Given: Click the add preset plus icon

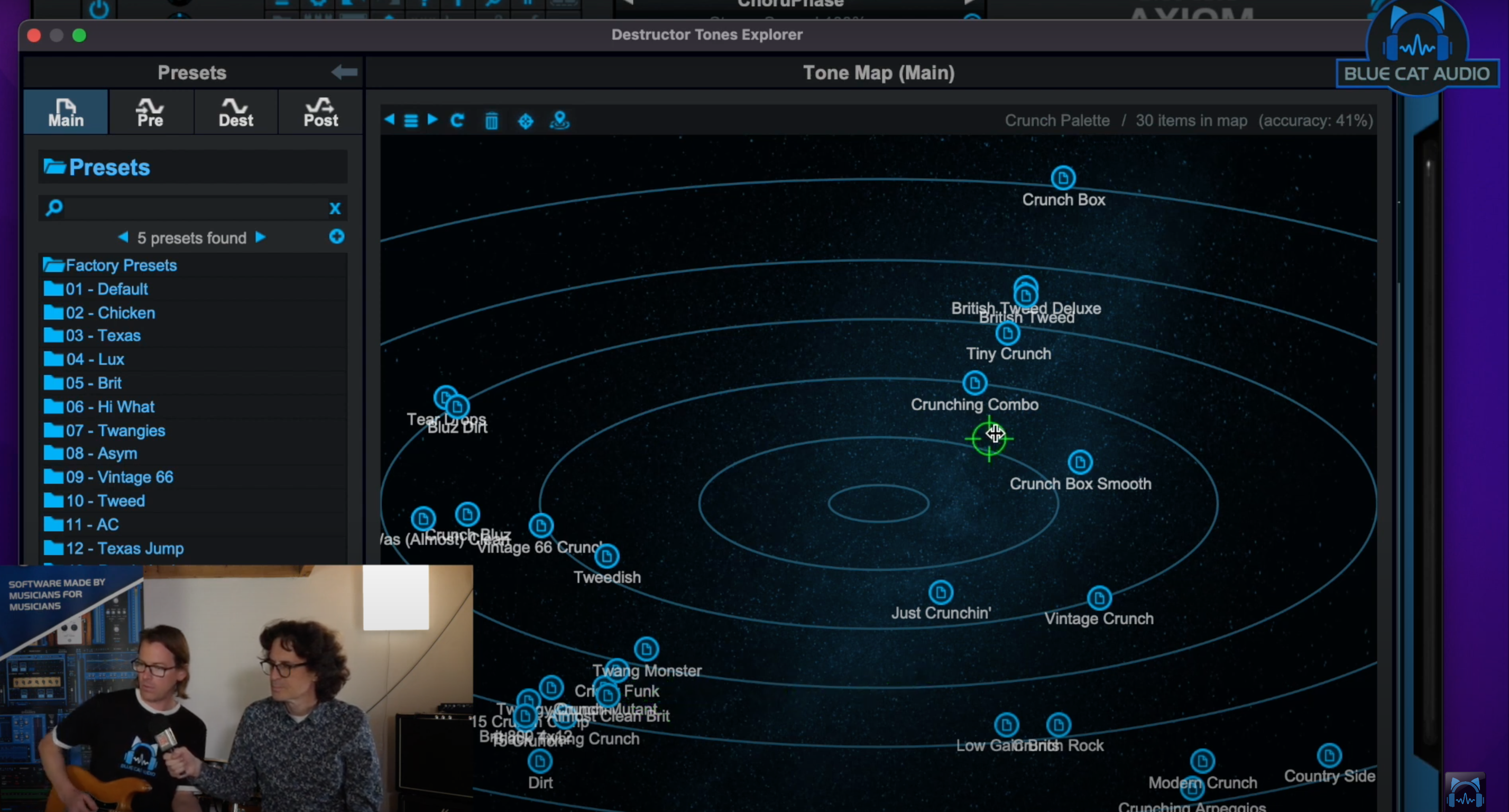Looking at the screenshot, I should pos(337,237).
